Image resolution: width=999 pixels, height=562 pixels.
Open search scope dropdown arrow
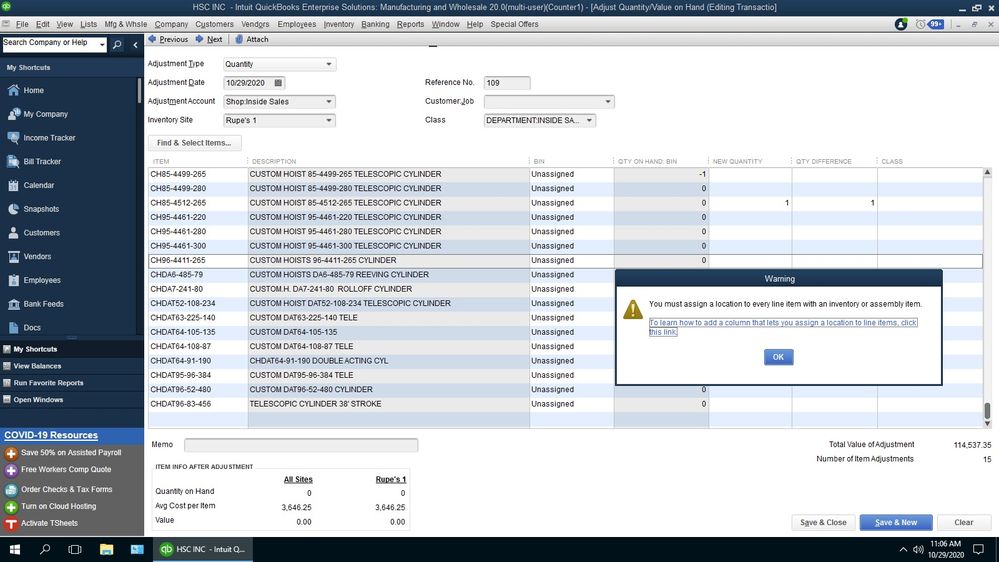point(102,45)
